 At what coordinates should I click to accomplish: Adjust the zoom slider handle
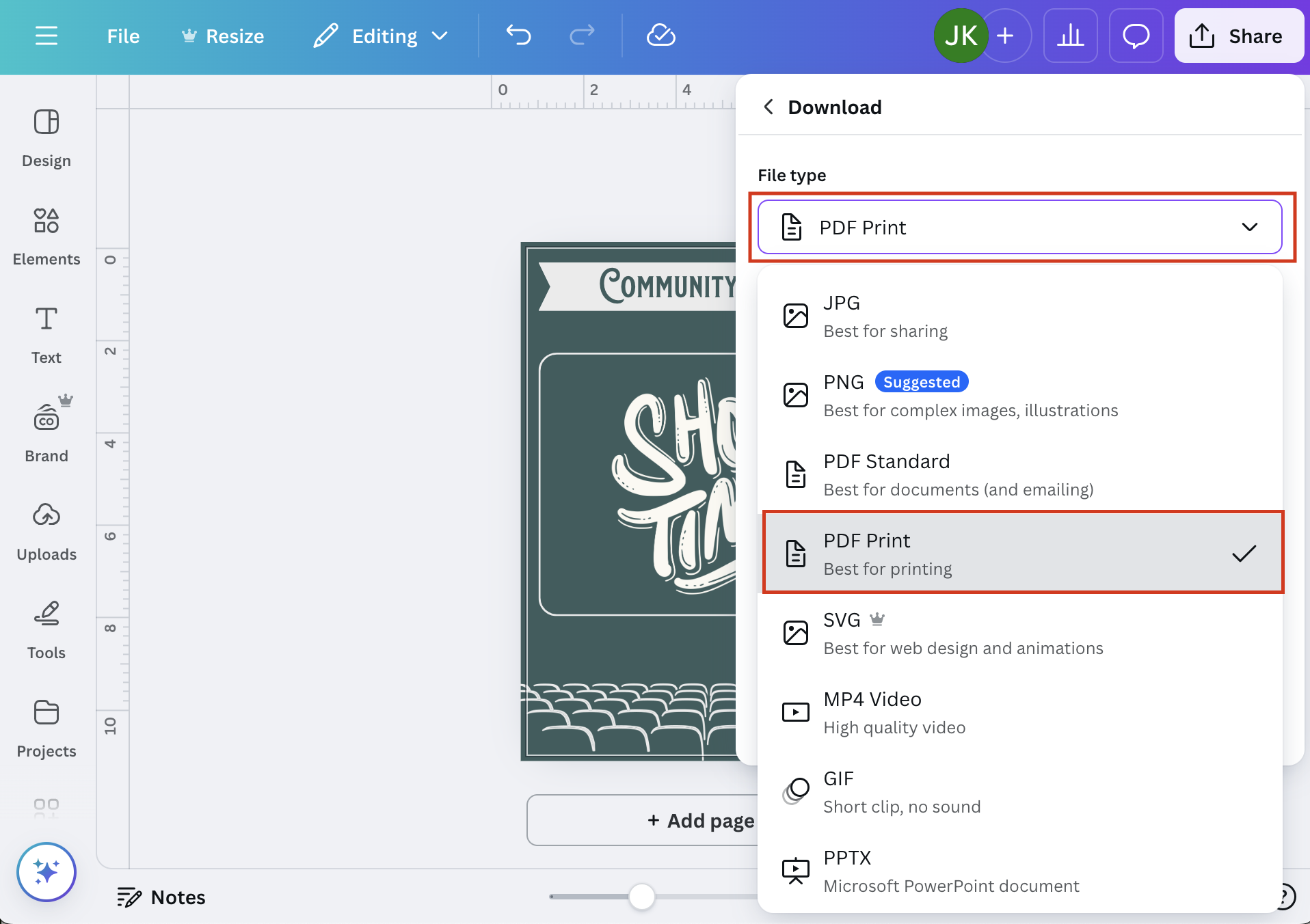[641, 897]
